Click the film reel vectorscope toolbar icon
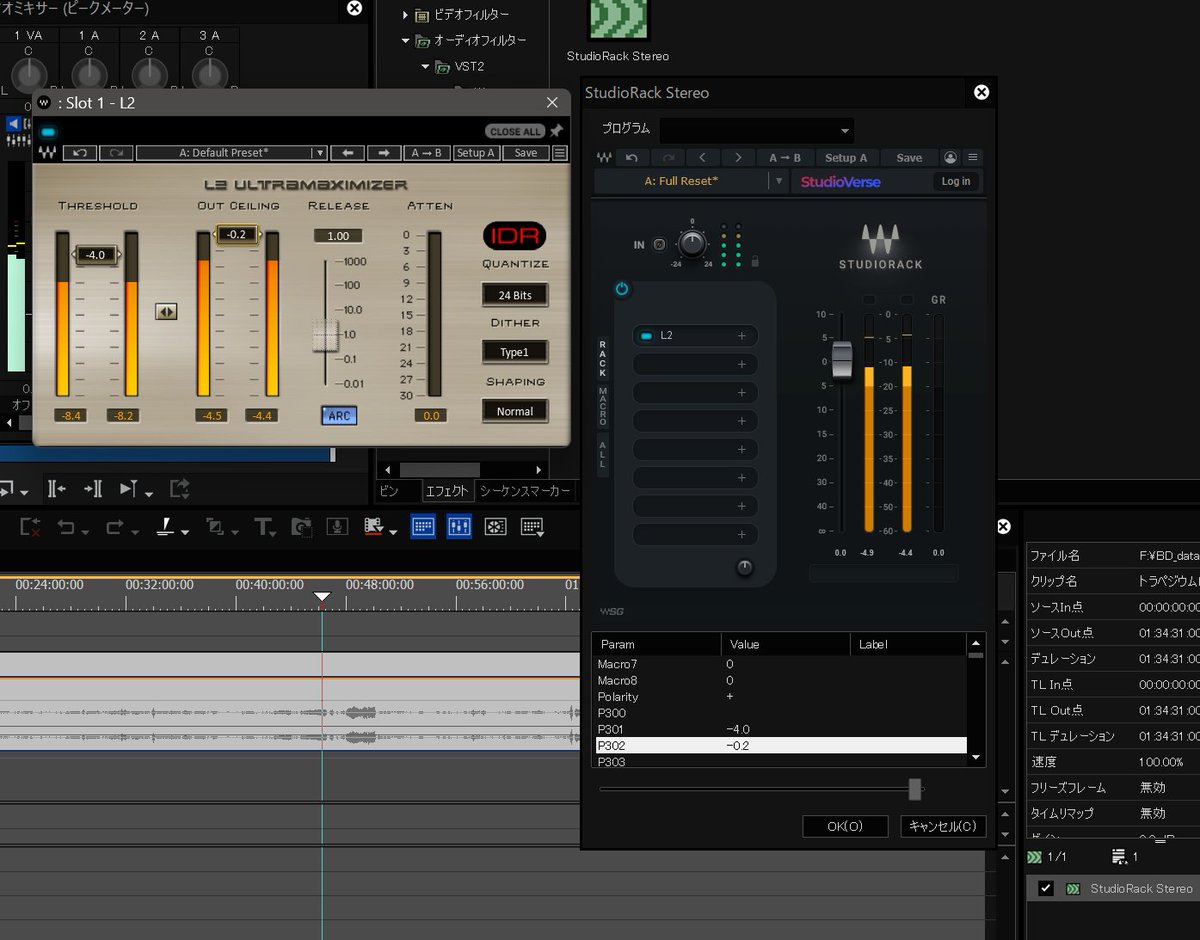The width and height of the screenshot is (1200, 940). [494, 526]
